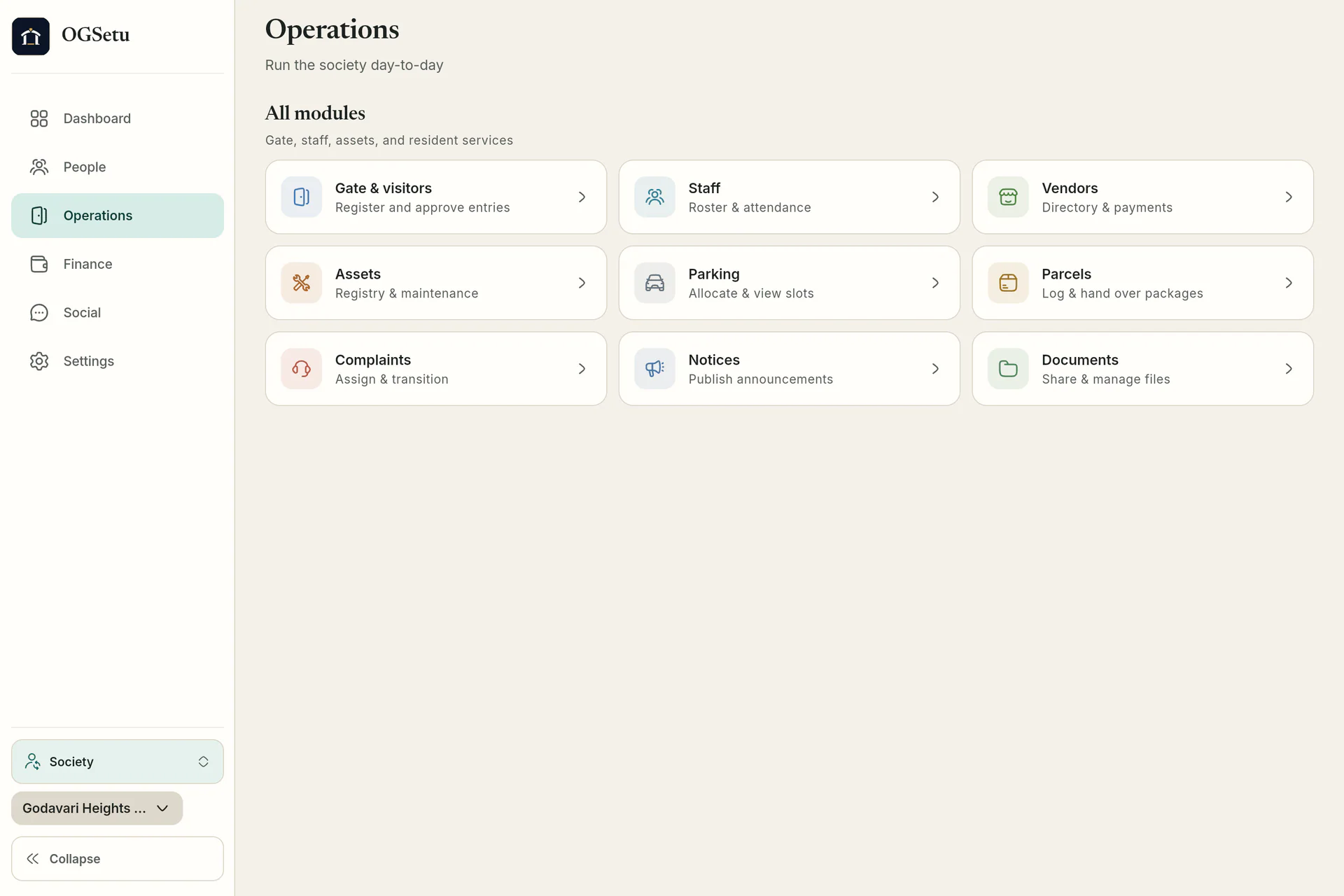The image size is (1344, 896).
Task: Navigate to Finance label in sidebar
Action: (87, 264)
